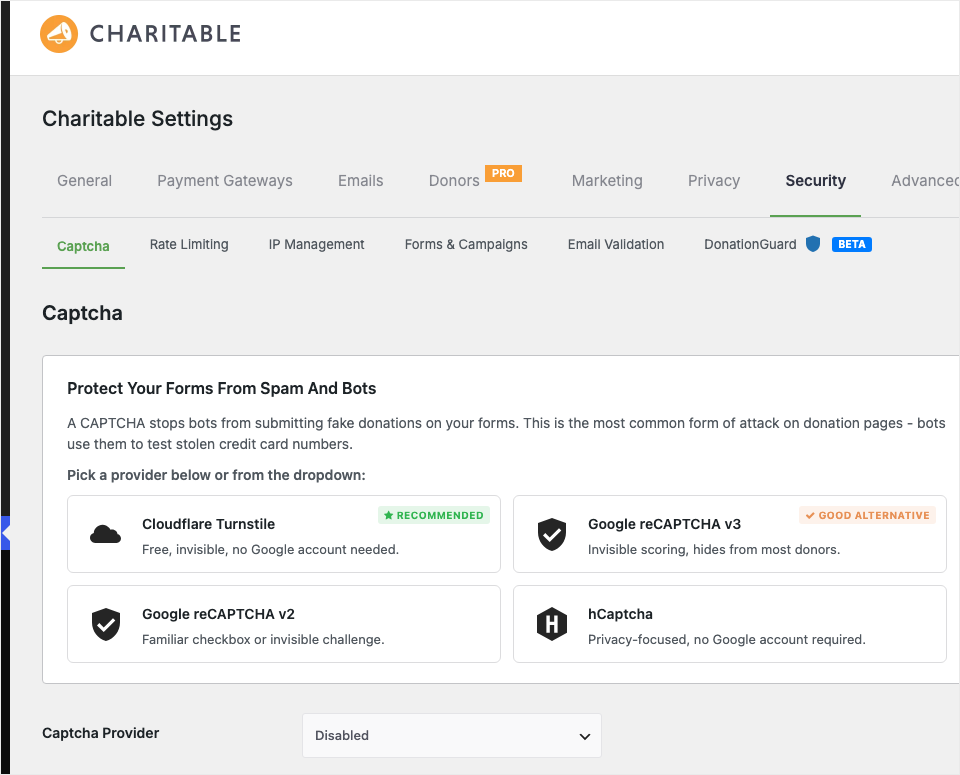Click the Cloudflare cloud icon
960x775 pixels.
coord(105,534)
